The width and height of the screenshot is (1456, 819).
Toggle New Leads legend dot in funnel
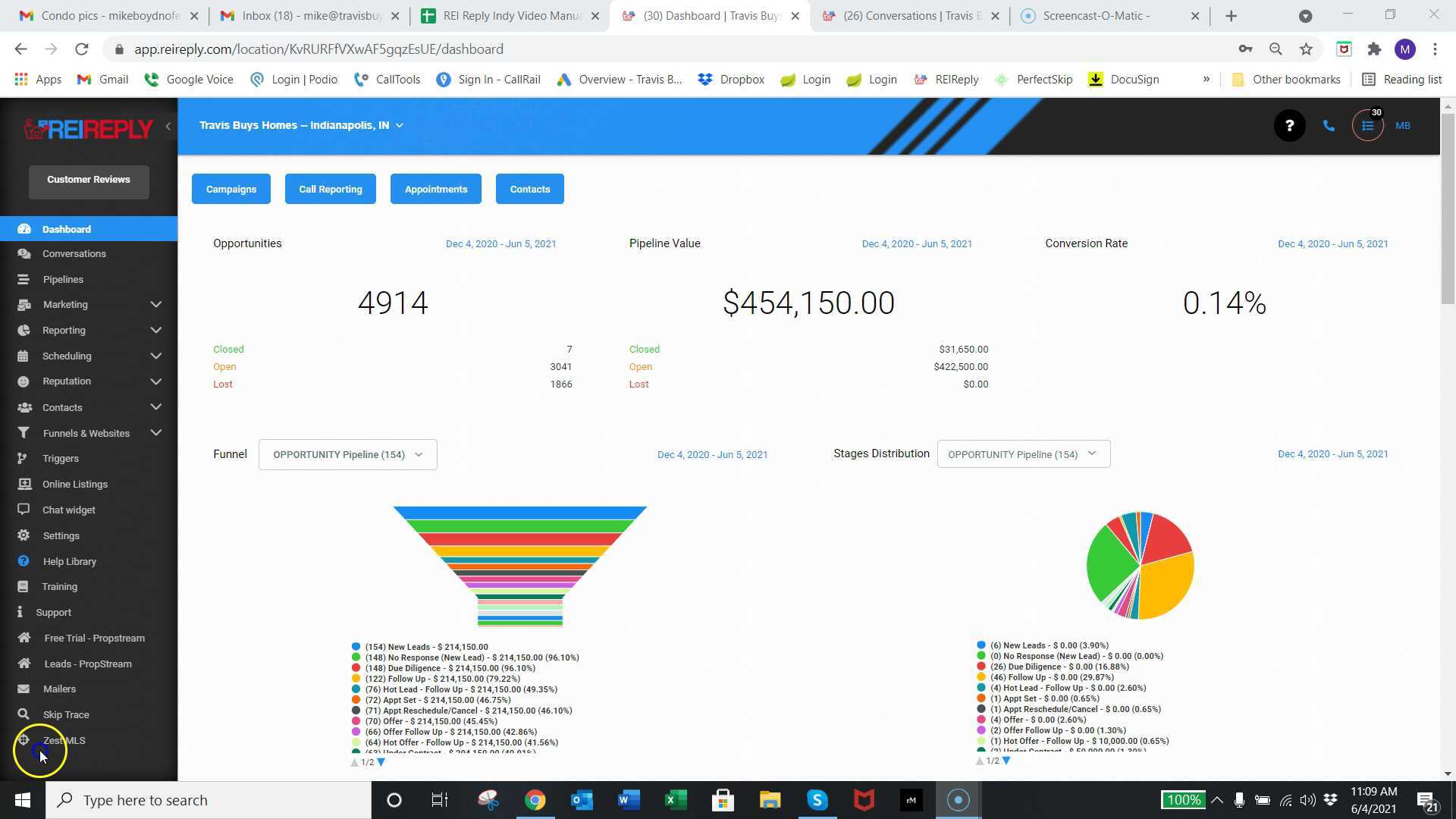pyautogui.click(x=356, y=647)
